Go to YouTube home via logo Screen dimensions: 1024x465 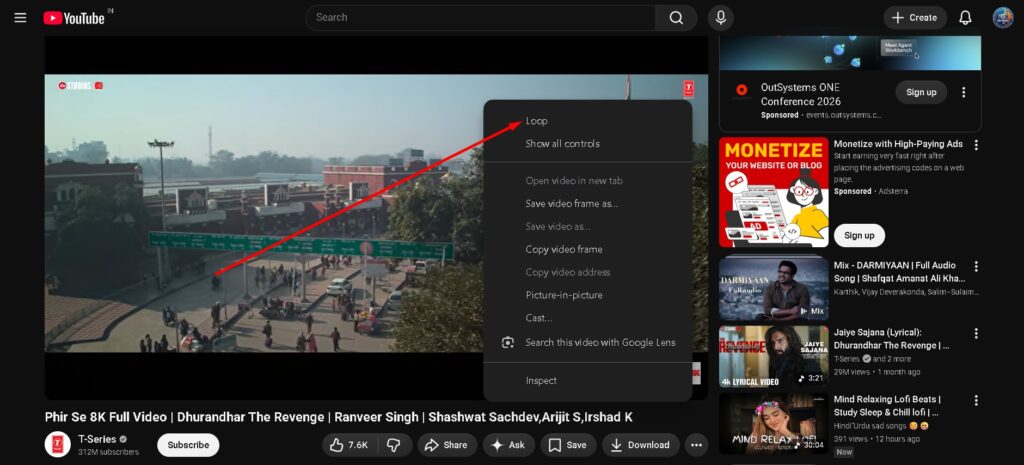[74, 18]
